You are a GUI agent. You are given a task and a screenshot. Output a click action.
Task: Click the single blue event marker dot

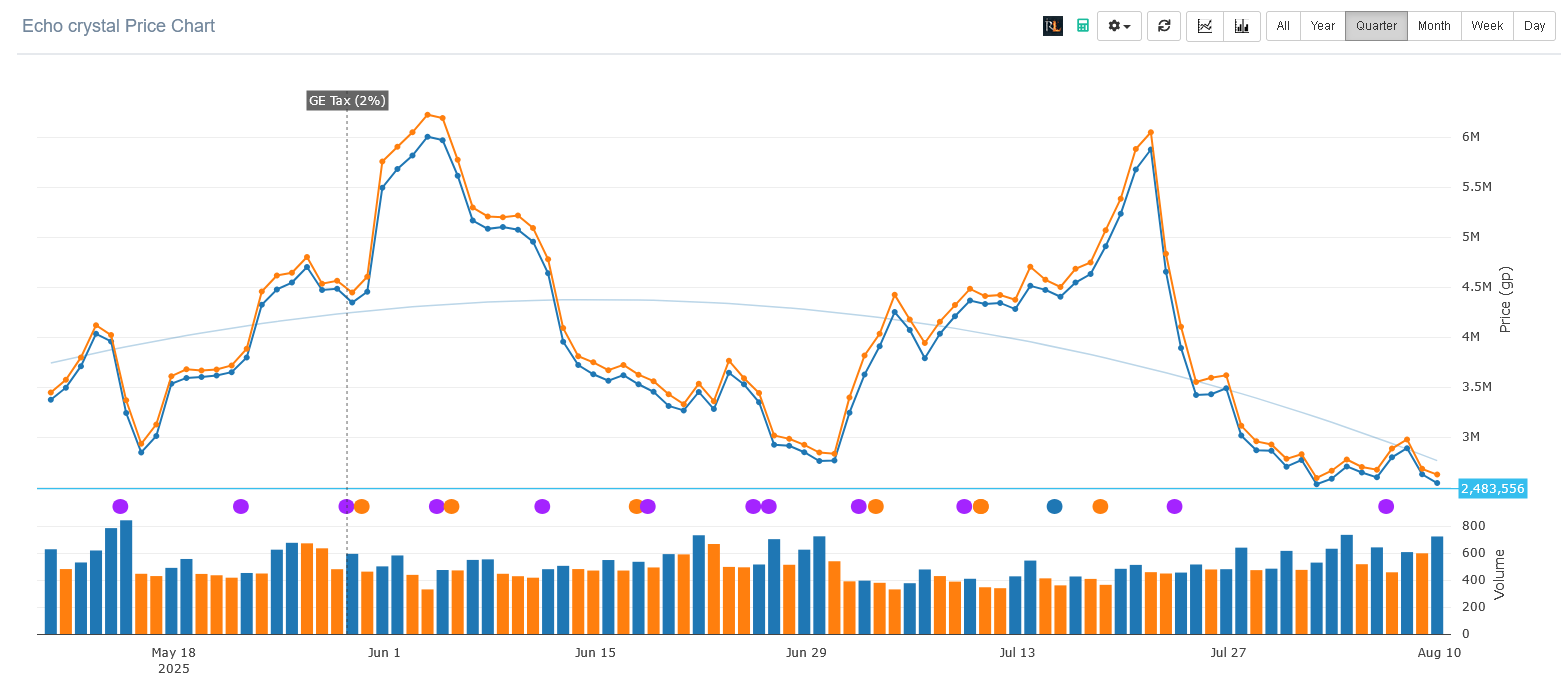point(1054,506)
